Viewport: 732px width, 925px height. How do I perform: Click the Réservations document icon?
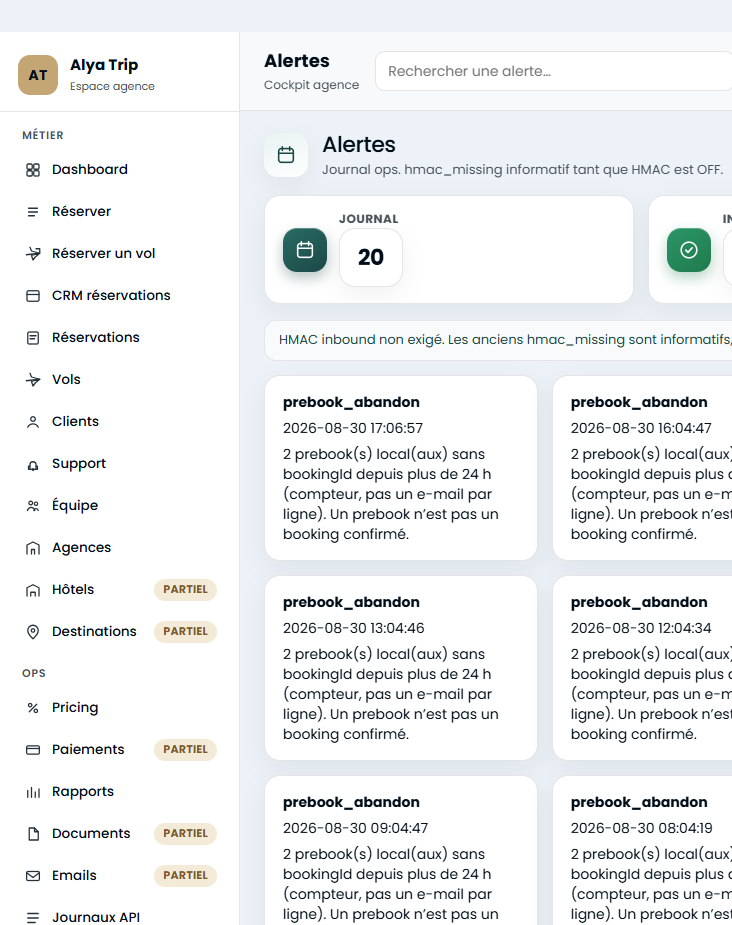[x=33, y=337]
